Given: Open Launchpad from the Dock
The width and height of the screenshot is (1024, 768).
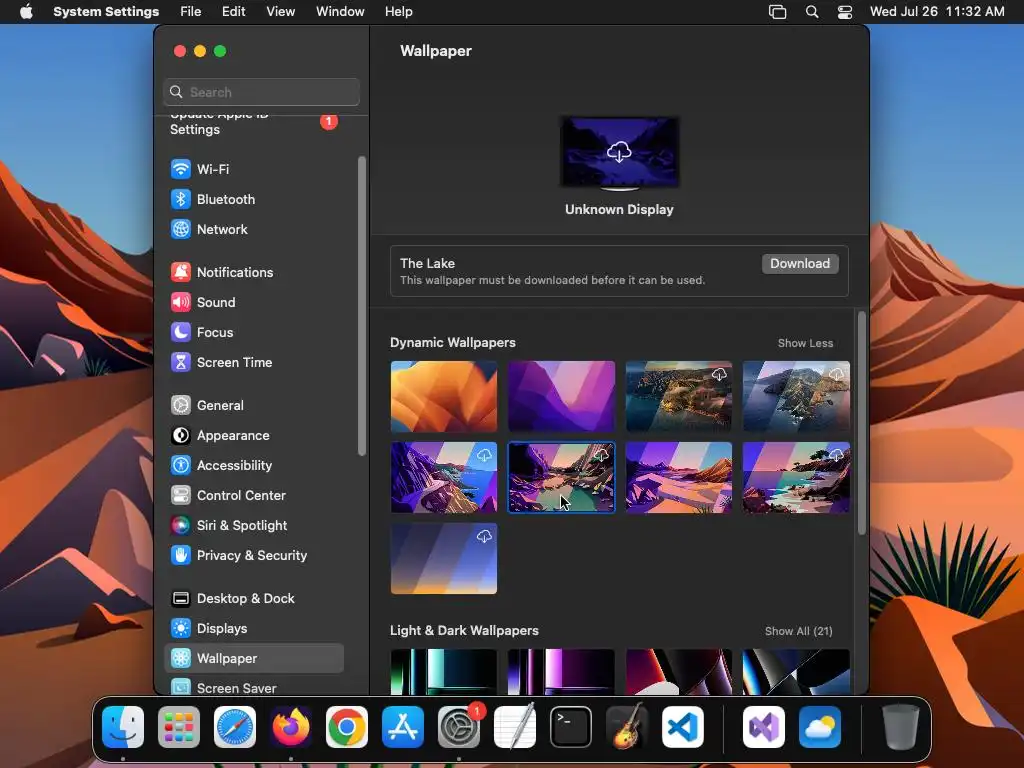Looking at the screenshot, I should (x=179, y=727).
